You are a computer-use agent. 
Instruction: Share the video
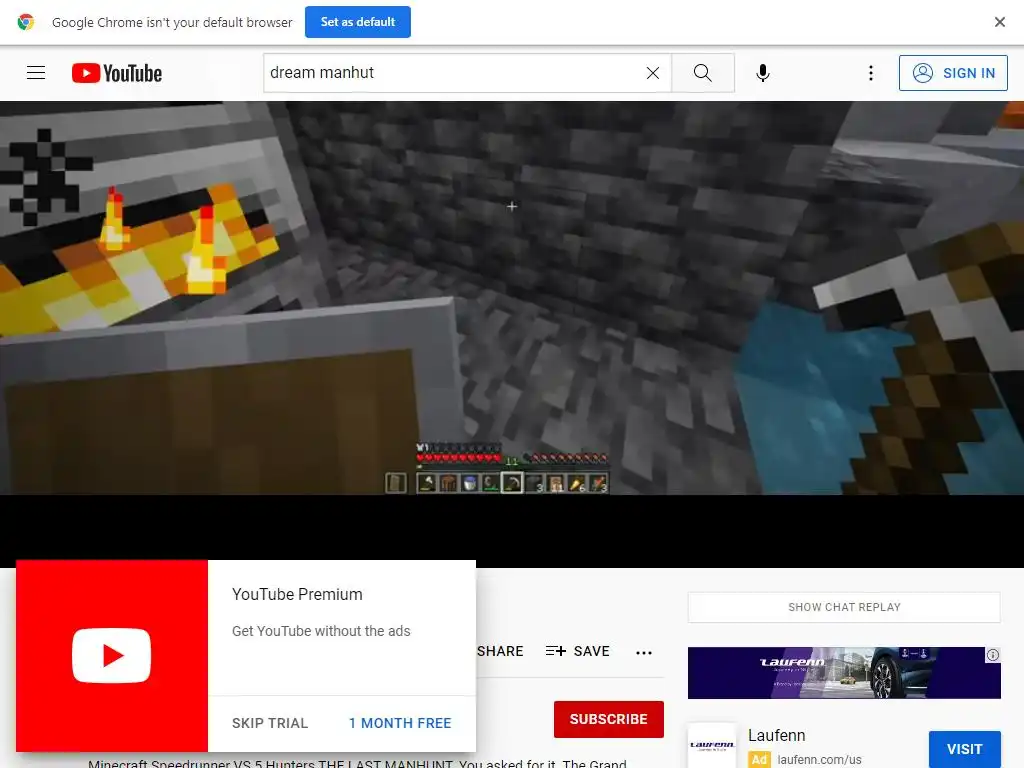(x=500, y=651)
